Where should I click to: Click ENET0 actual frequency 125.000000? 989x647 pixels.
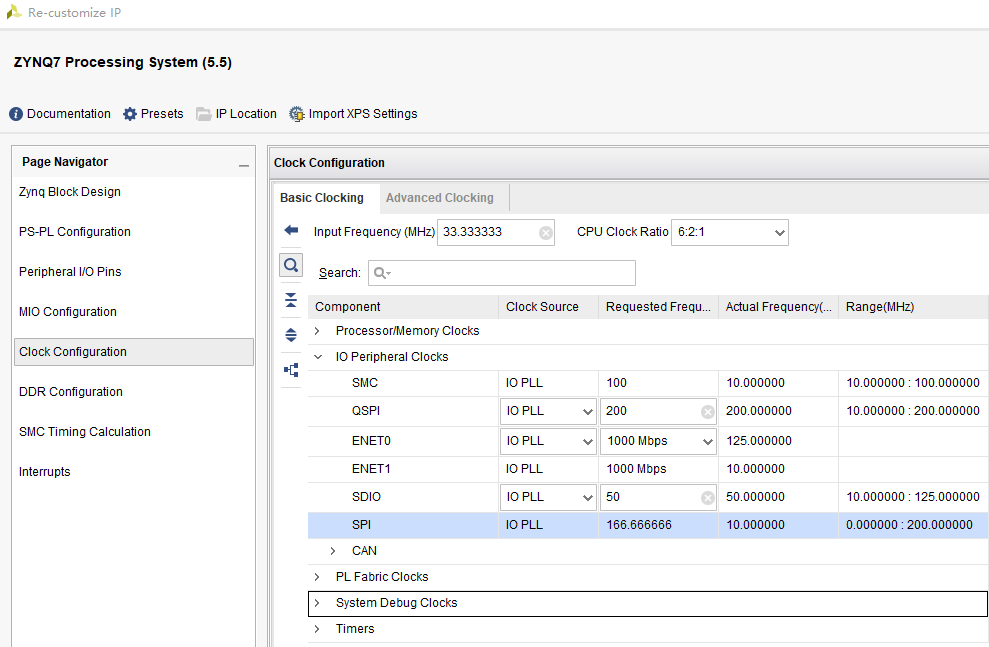pyautogui.click(x=759, y=441)
